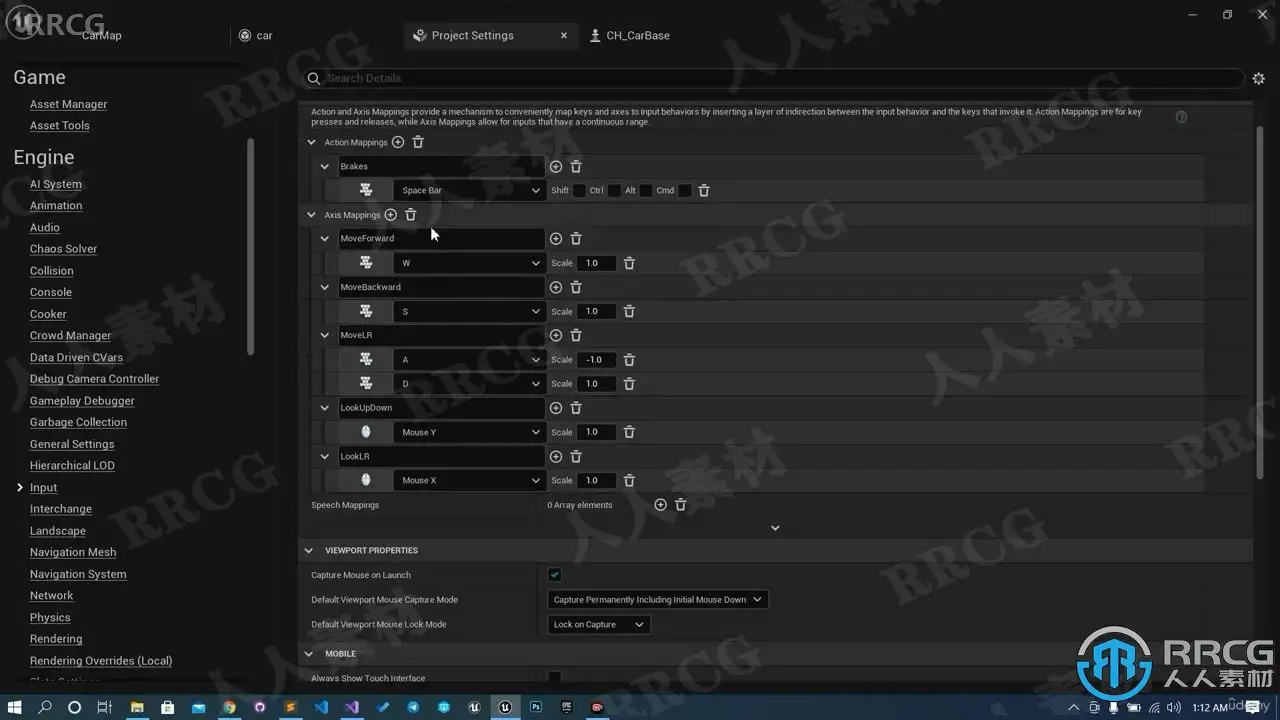
Task: Open the Lock on Capture dropdown
Action: point(599,625)
